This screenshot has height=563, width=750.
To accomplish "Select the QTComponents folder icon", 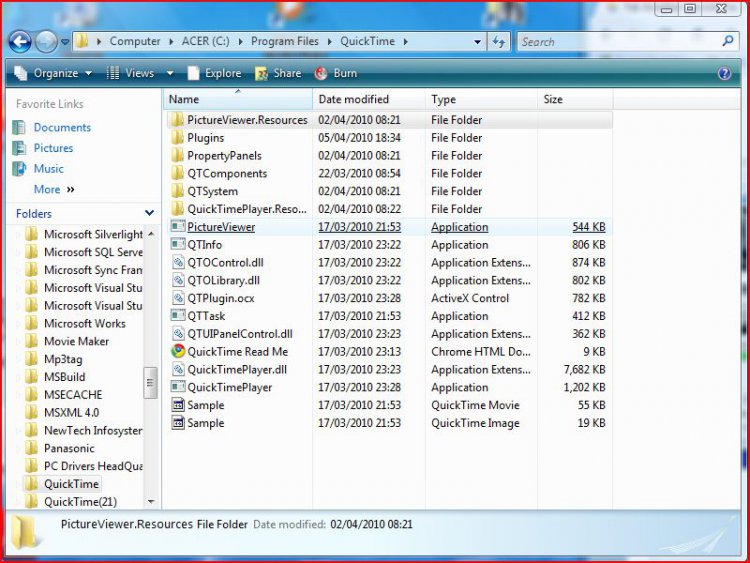I will (x=177, y=173).
